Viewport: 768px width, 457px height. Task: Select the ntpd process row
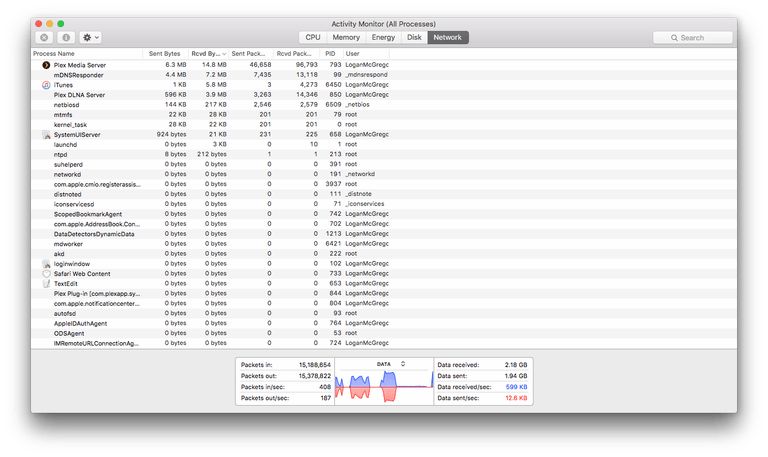(384, 154)
